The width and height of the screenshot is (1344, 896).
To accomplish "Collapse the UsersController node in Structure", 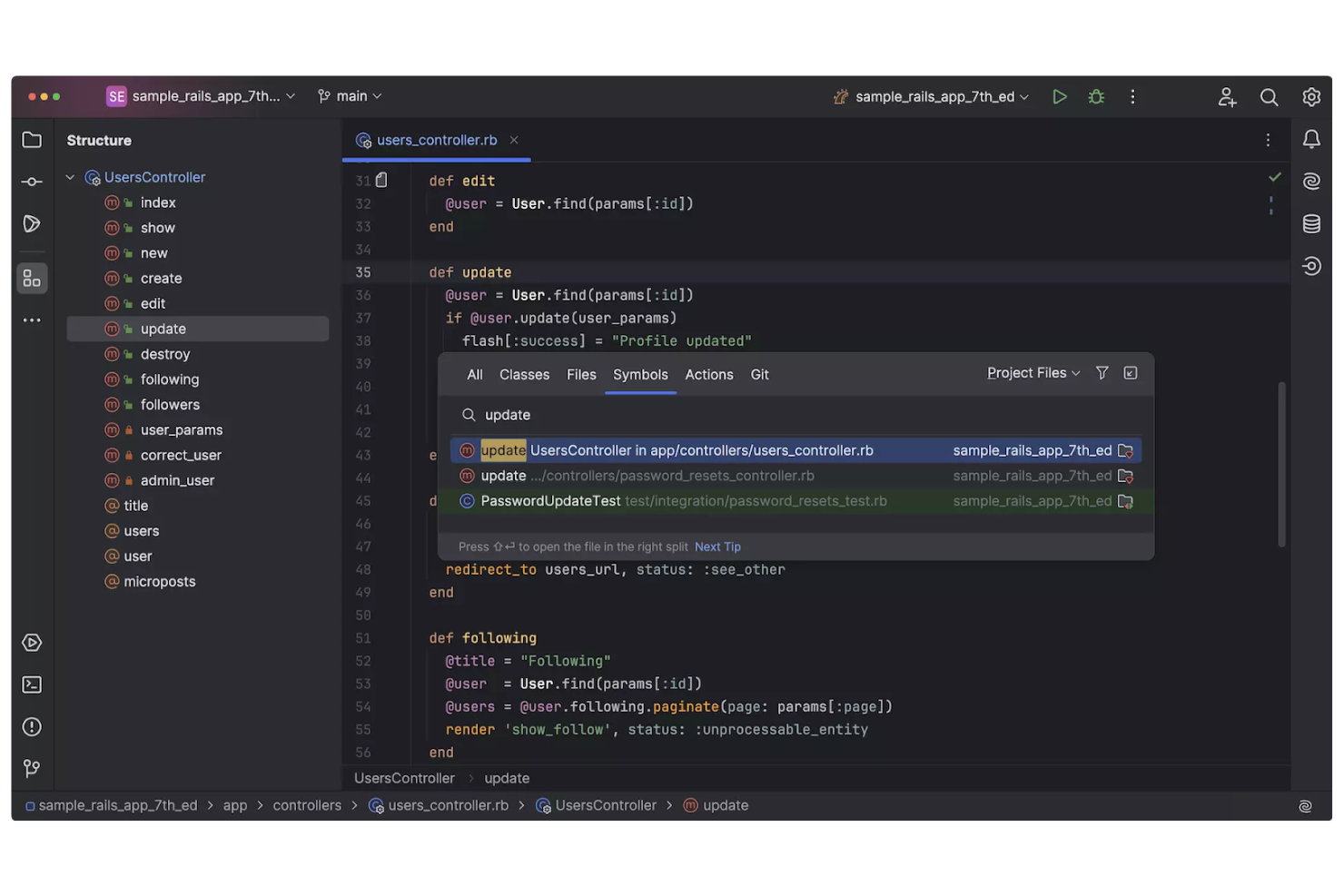I will pyautogui.click(x=70, y=177).
